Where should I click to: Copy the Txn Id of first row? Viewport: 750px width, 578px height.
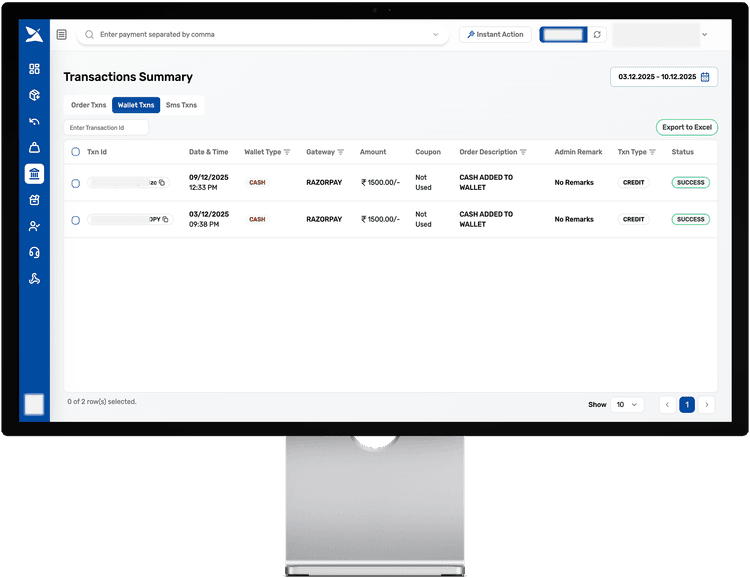pyautogui.click(x=163, y=183)
